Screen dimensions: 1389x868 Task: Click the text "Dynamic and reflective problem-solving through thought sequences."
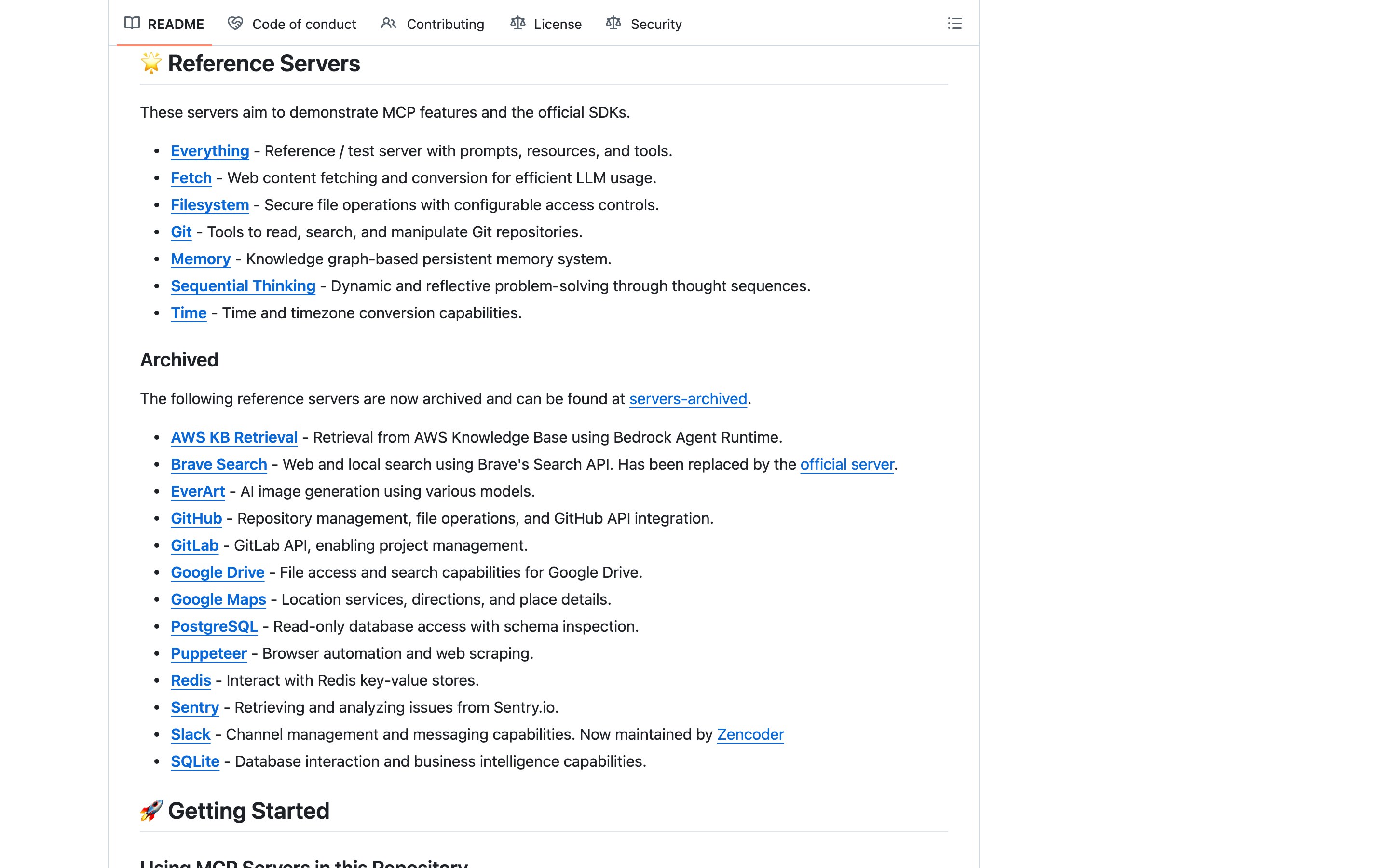(x=571, y=286)
